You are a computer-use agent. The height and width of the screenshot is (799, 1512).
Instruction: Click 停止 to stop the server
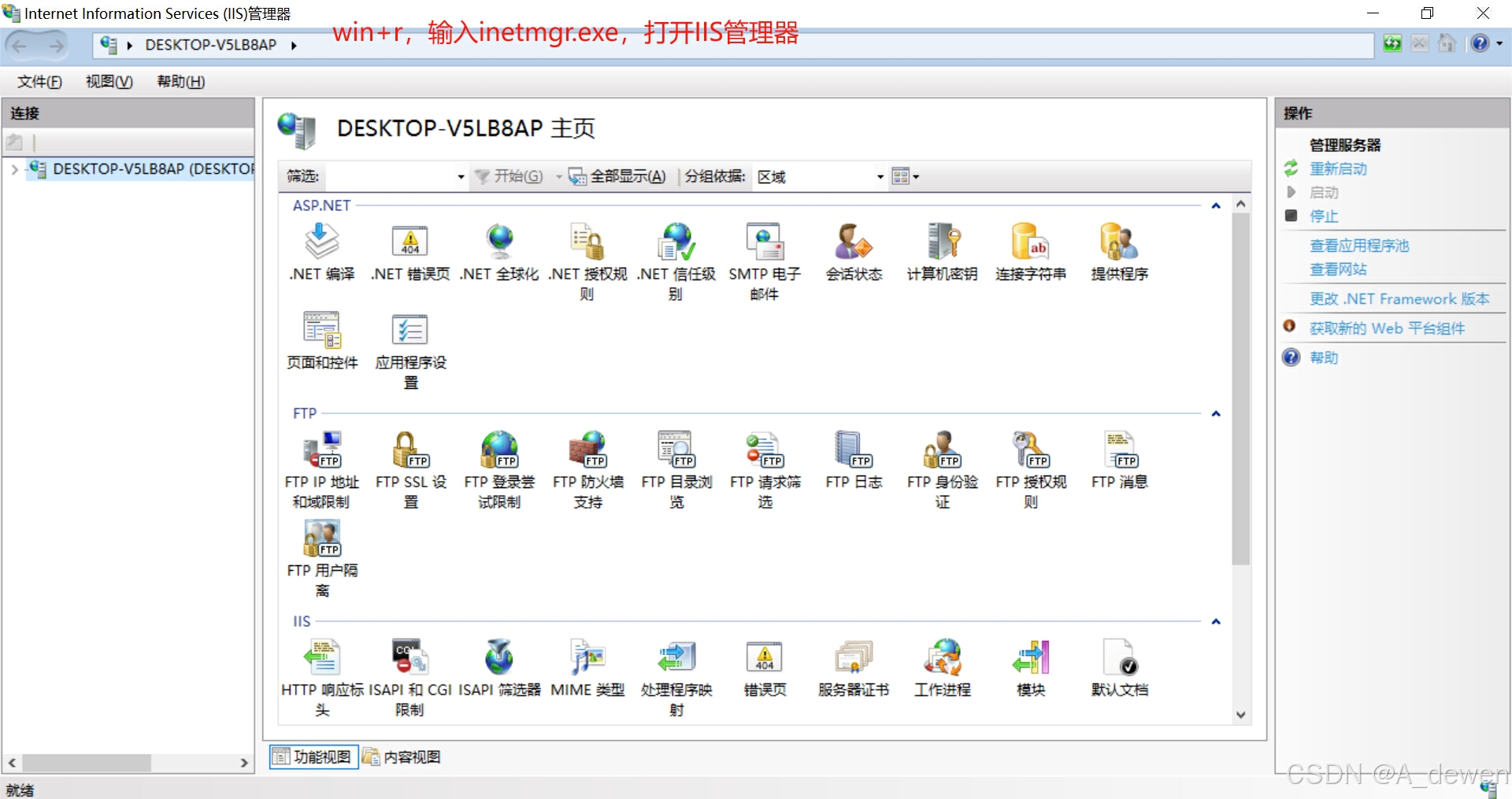click(x=1323, y=216)
